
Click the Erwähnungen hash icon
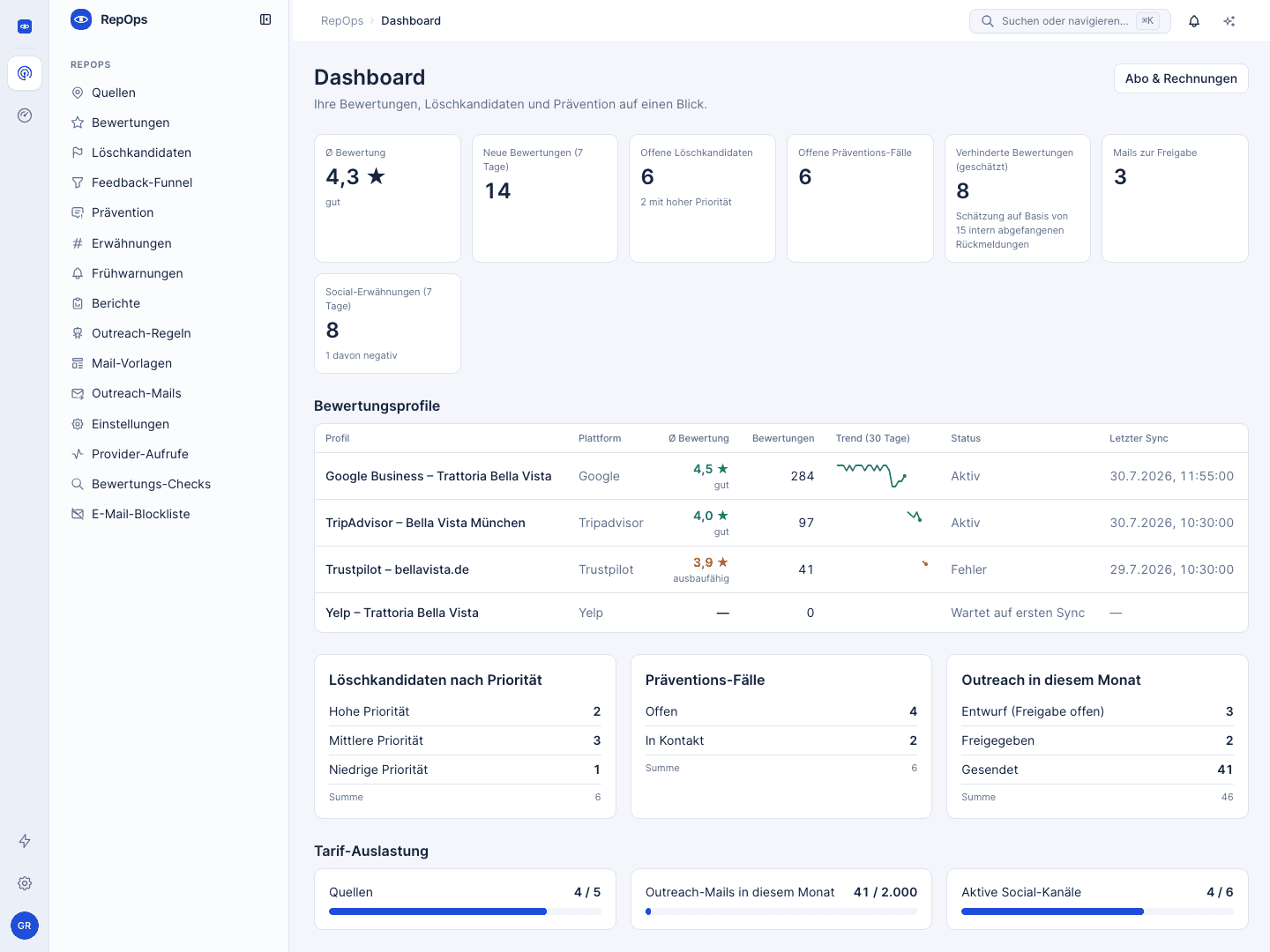(x=78, y=243)
